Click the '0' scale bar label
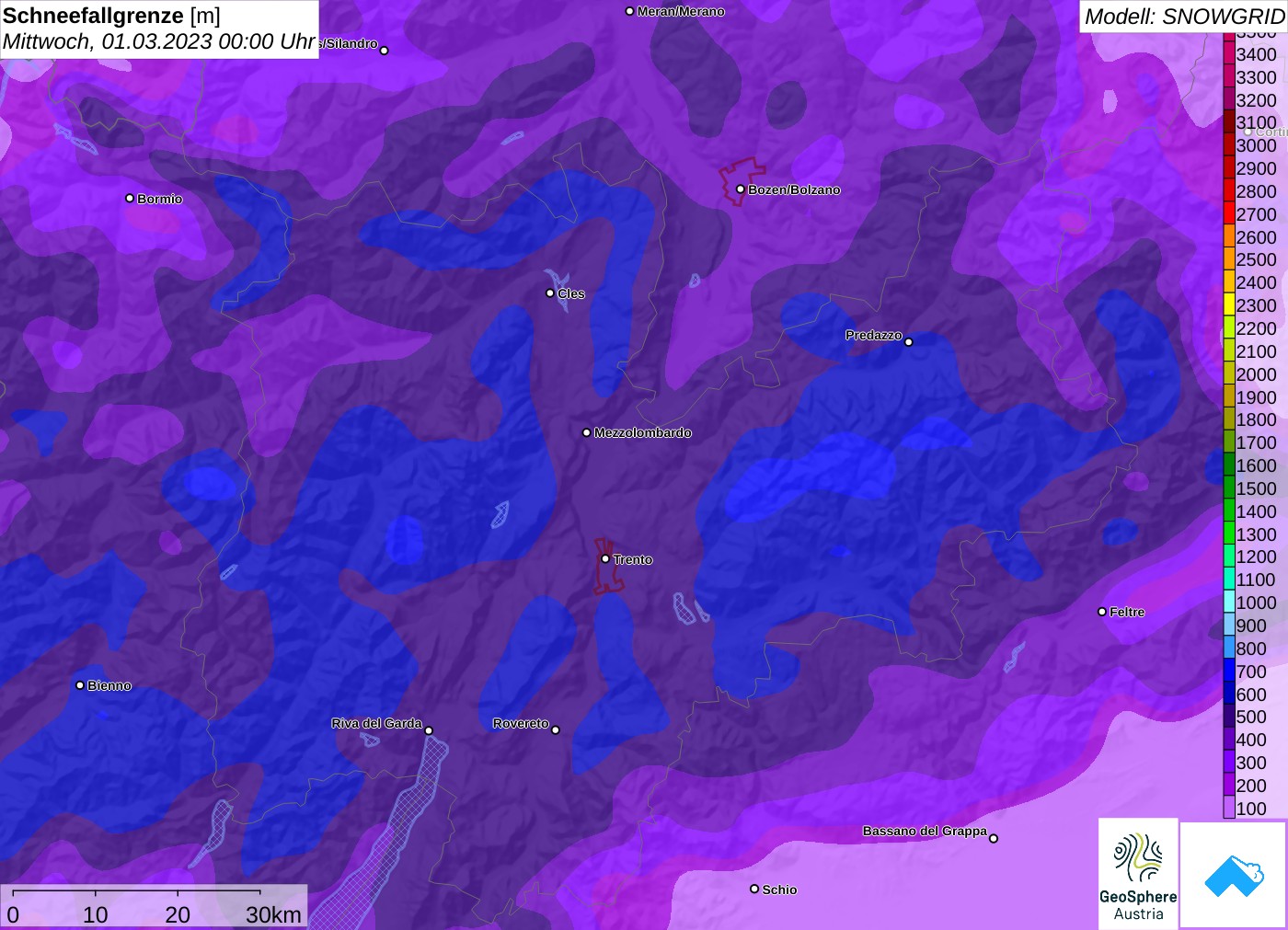1288x930 pixels. click(x=13, y=915)
